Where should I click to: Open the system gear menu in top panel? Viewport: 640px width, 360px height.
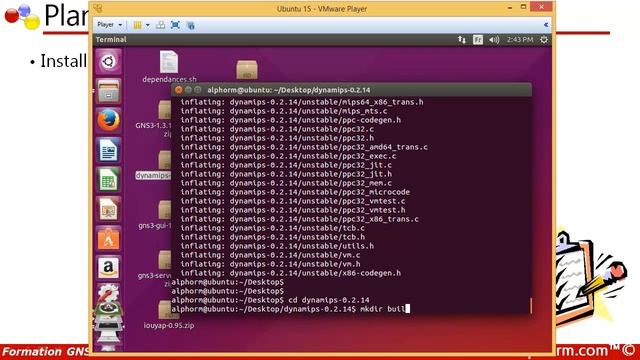(x=544, y=40)
